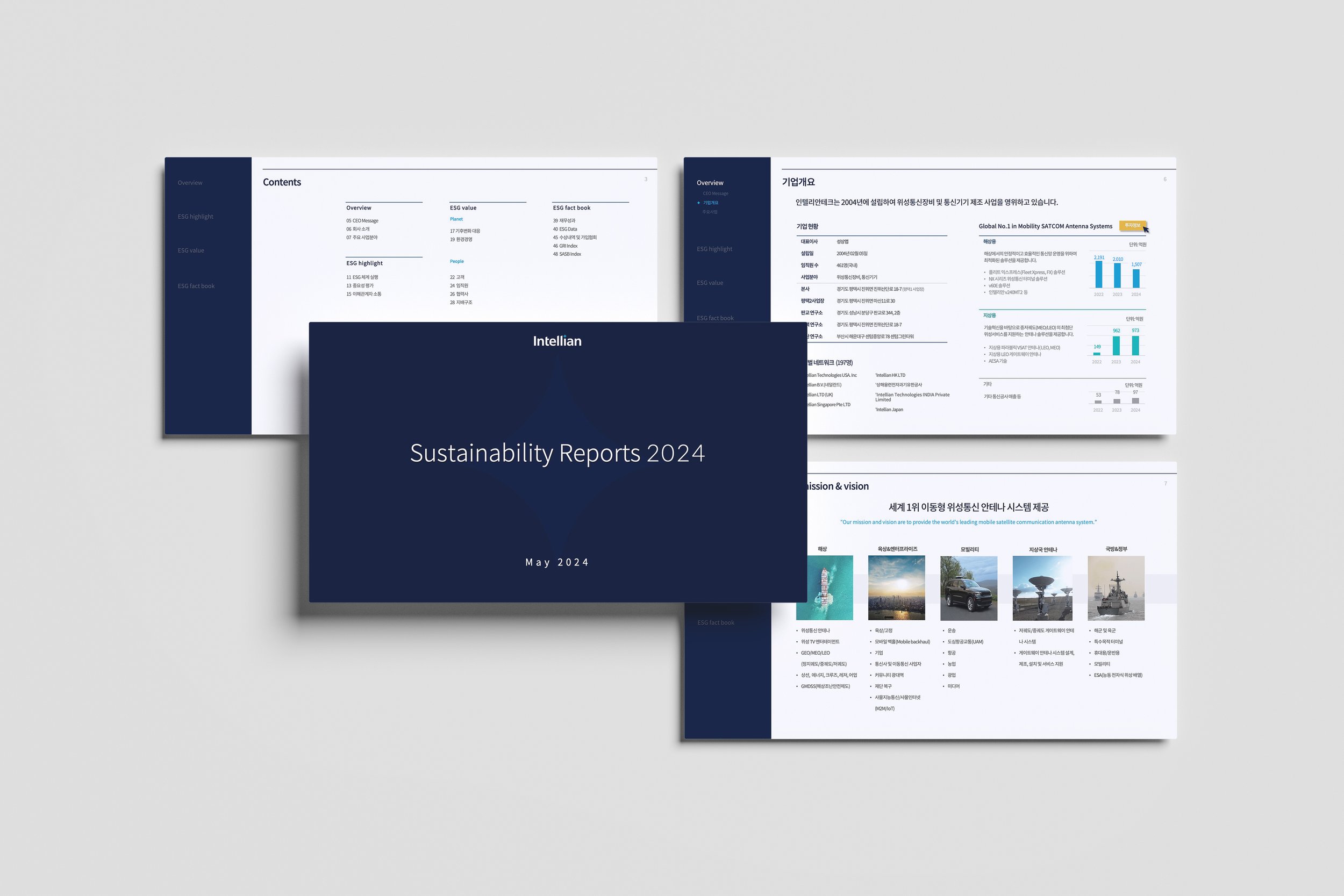Go to '13 중요성 평가' contents entry

(360, 286)
